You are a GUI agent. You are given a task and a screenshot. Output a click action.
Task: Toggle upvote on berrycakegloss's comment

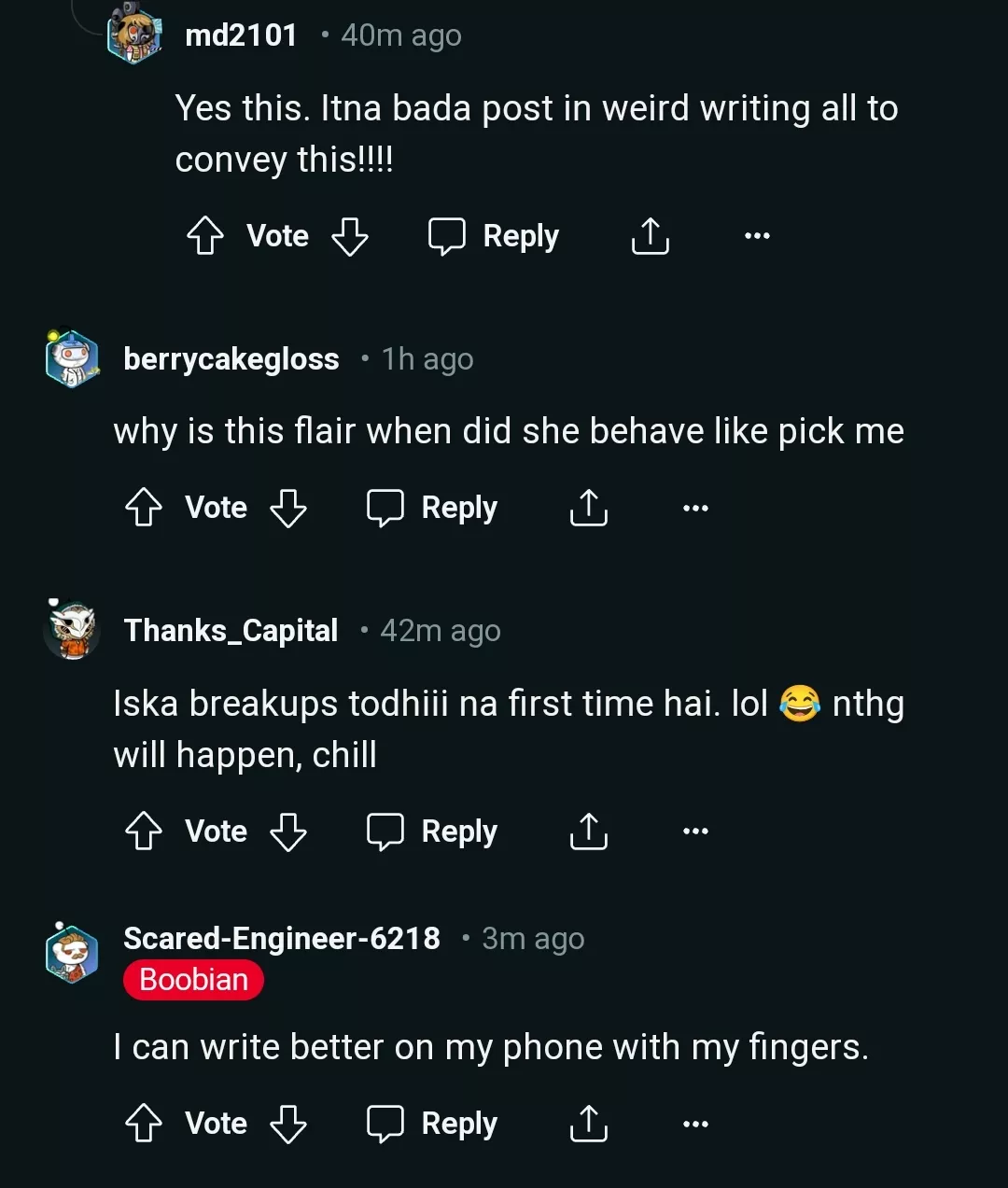point(144,508)
